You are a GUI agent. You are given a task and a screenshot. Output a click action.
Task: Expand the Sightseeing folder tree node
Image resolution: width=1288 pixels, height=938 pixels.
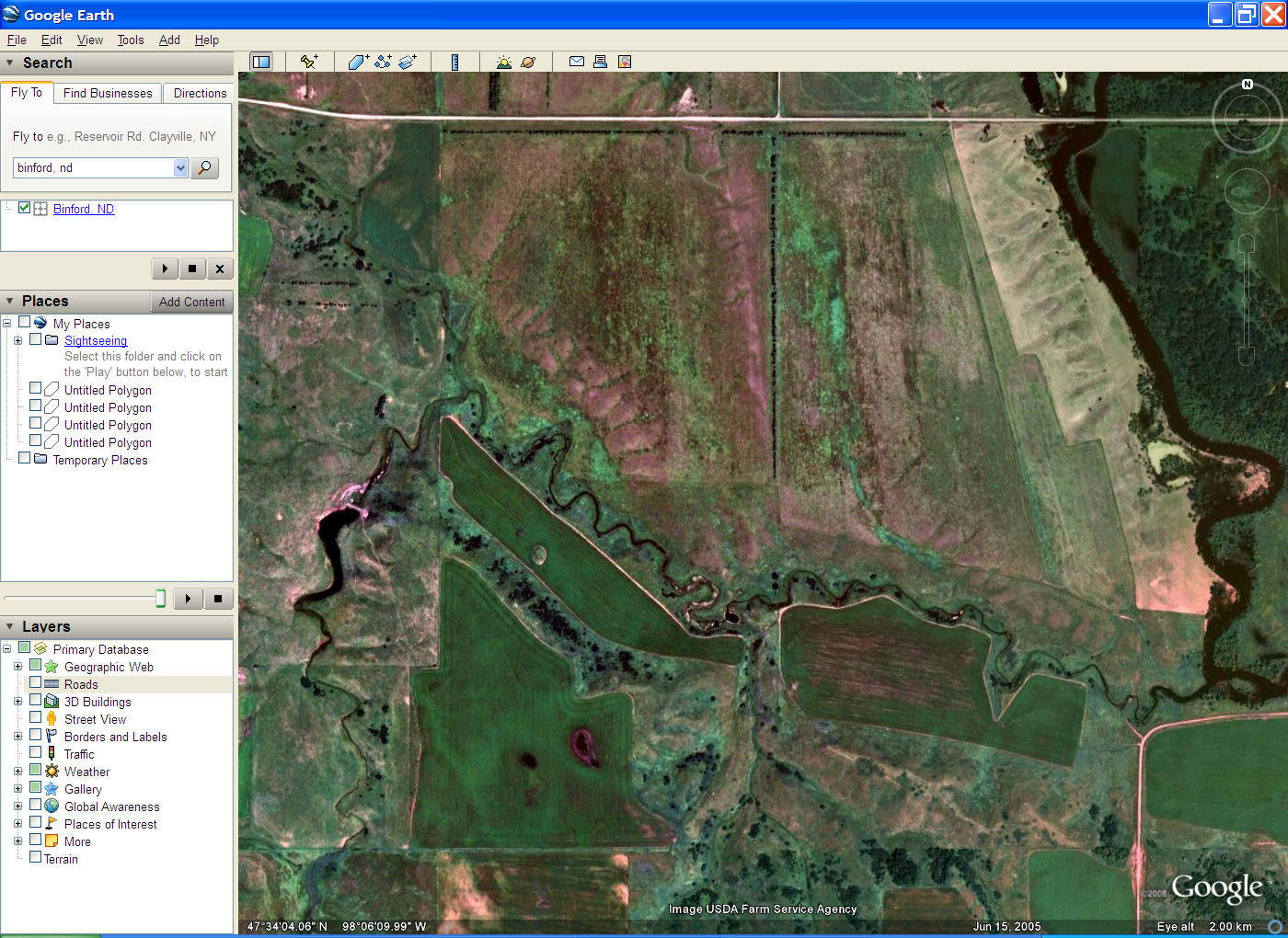click(x=17, y=340)
